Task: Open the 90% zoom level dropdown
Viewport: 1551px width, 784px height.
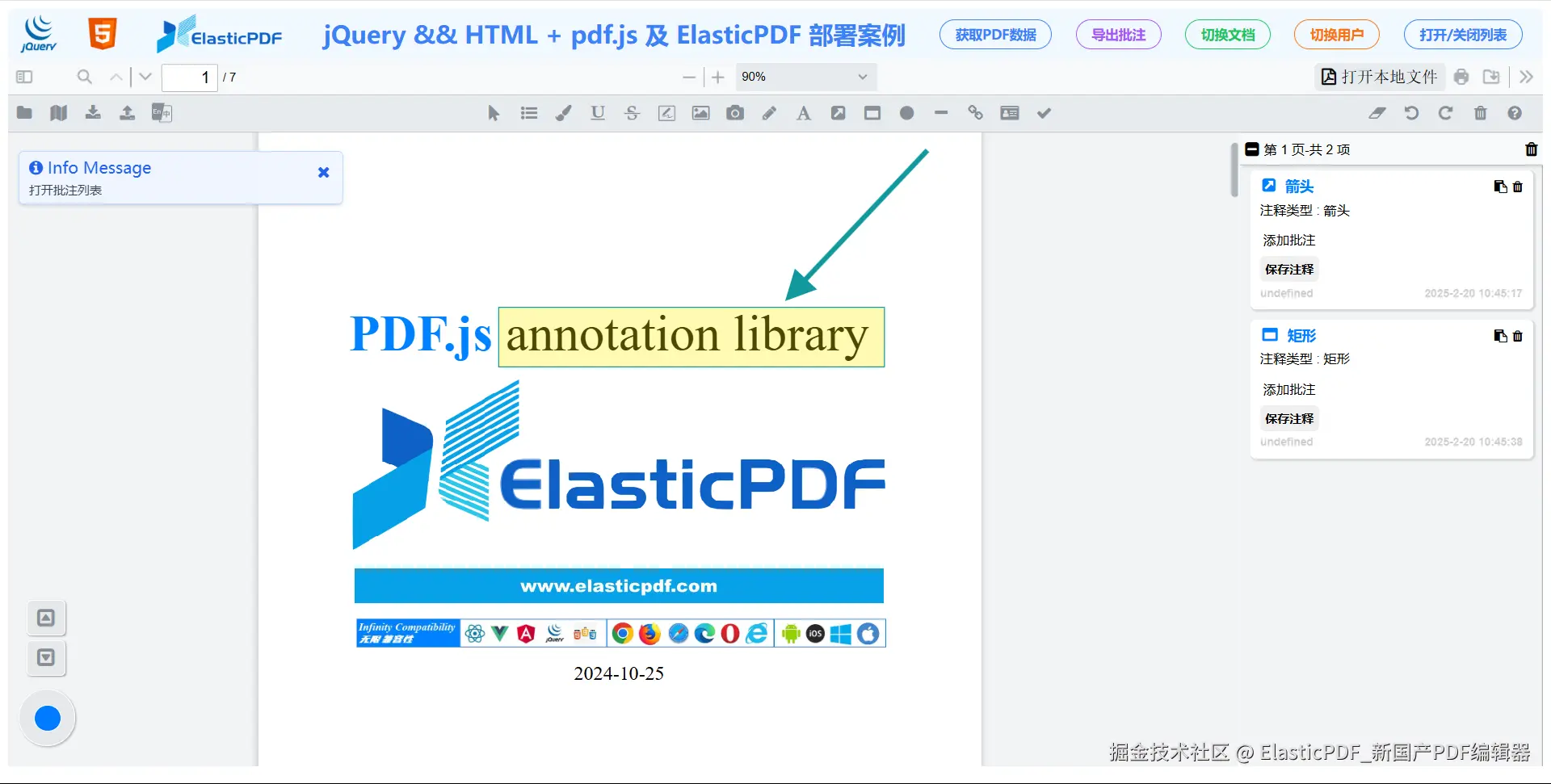Action: point(806,77)
